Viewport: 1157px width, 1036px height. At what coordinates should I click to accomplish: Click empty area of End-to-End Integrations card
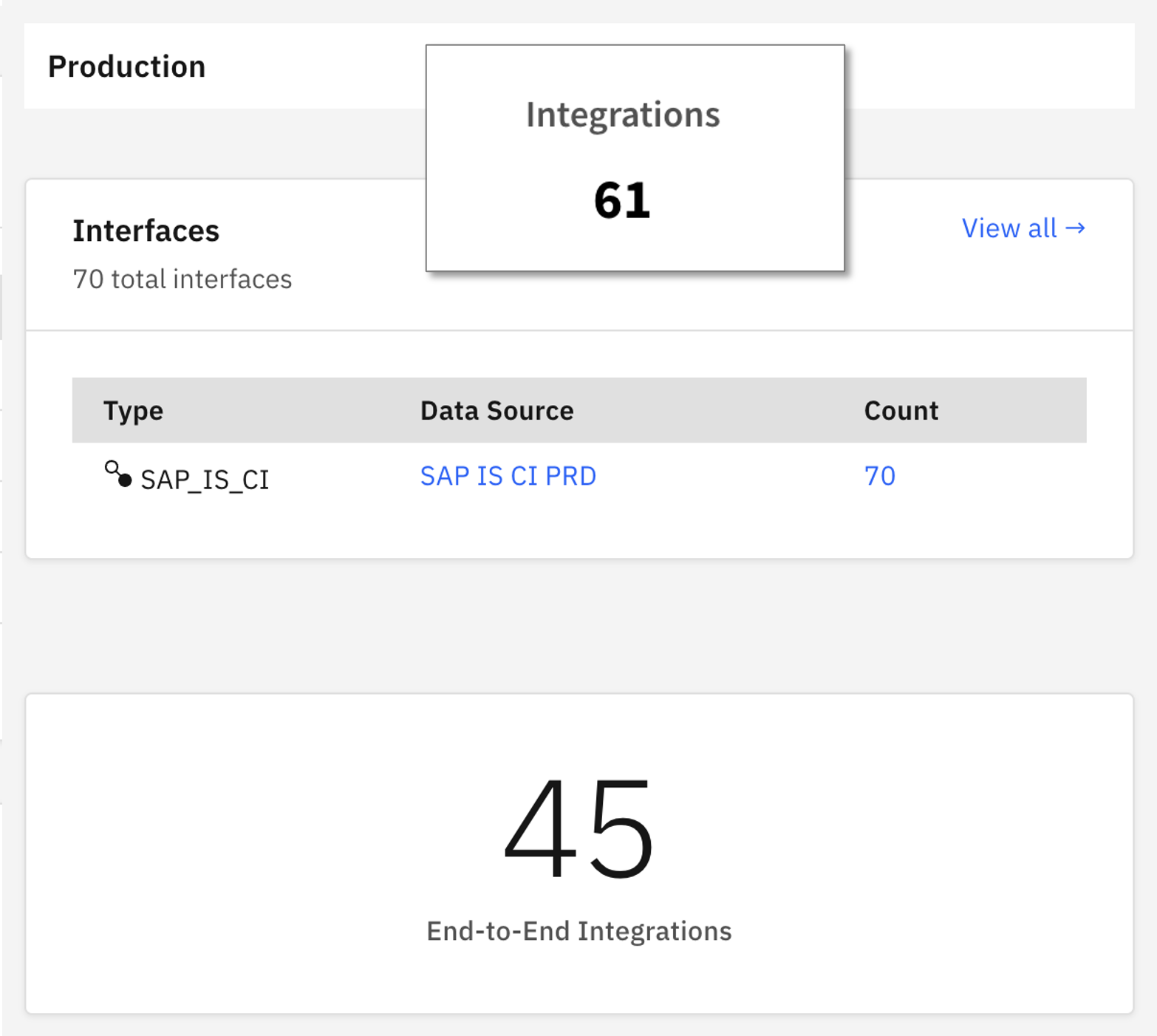[222, 850]
